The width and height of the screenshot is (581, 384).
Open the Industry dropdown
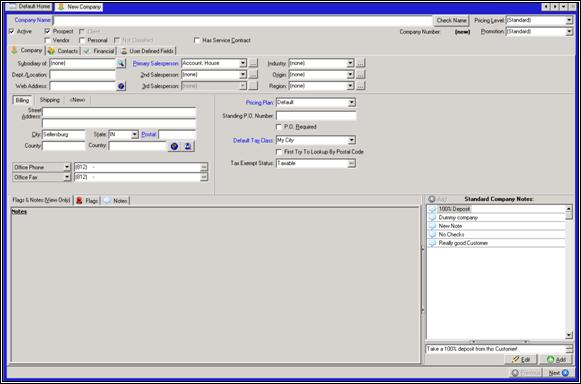point(350,63)
